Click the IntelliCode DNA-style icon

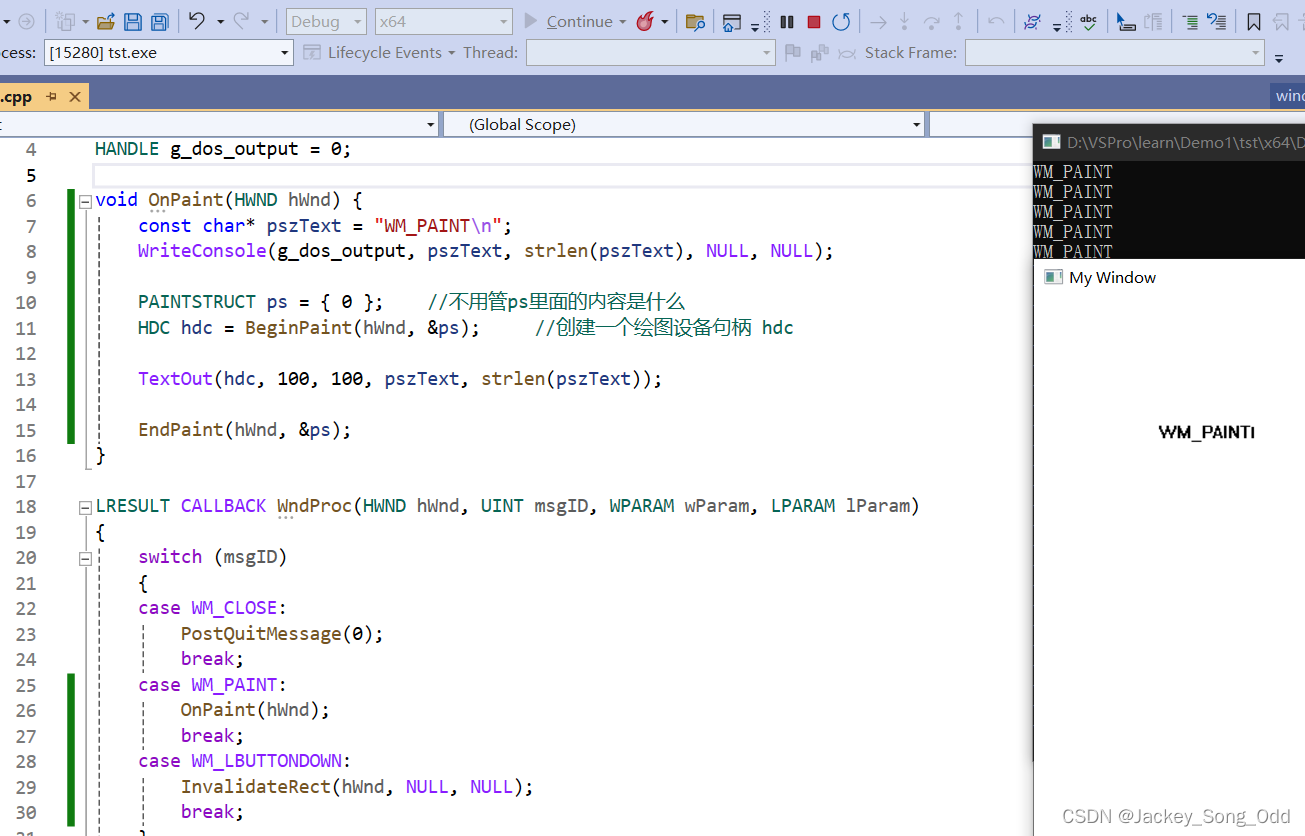coord(1032,21)
